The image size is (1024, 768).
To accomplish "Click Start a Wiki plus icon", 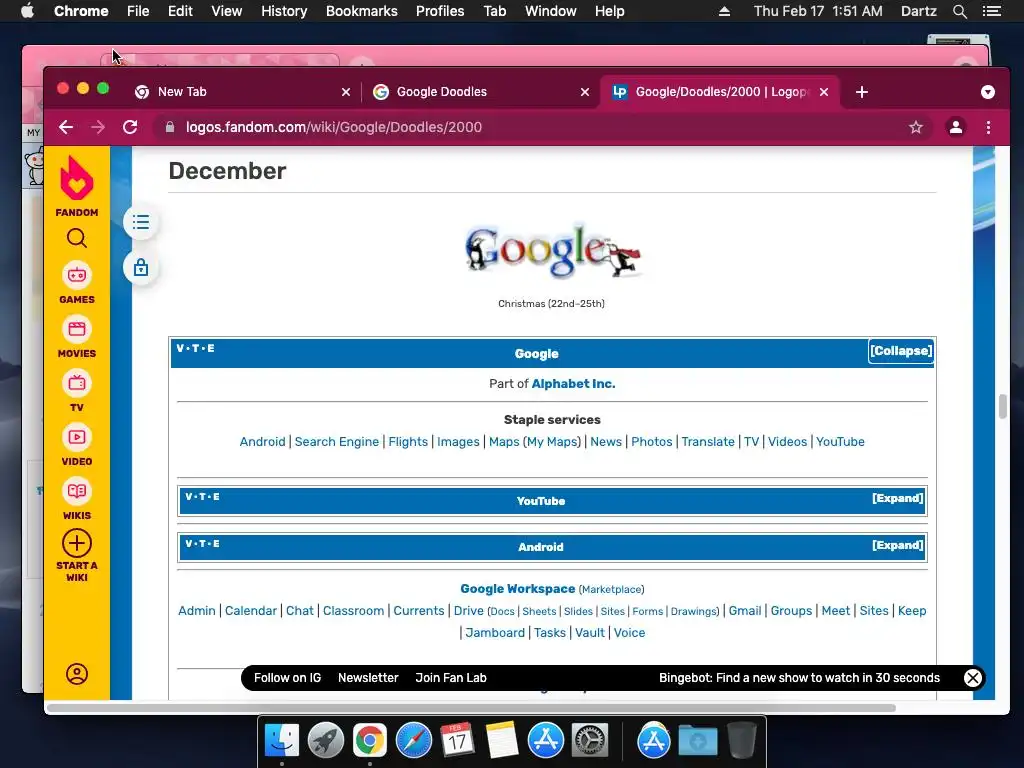I will (x=76, y=543).
